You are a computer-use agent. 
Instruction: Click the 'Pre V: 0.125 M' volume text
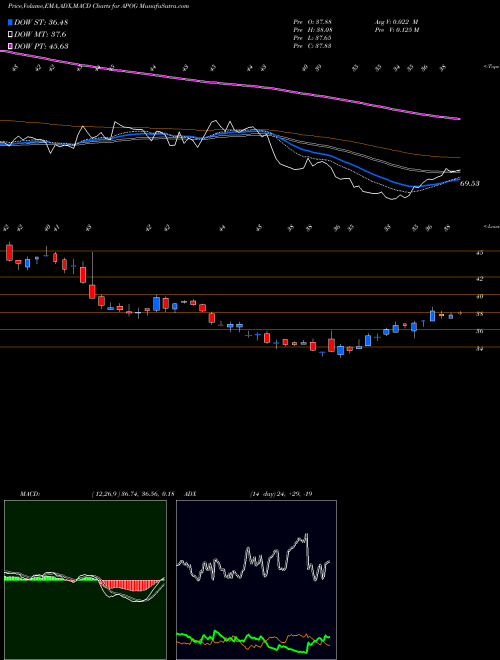coord(396,30)
